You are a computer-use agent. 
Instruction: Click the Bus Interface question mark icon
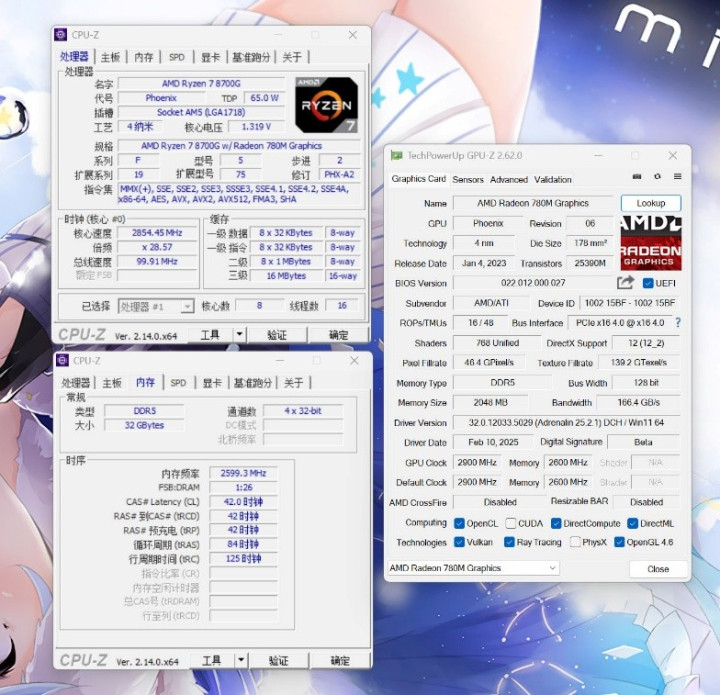[678, 323]
